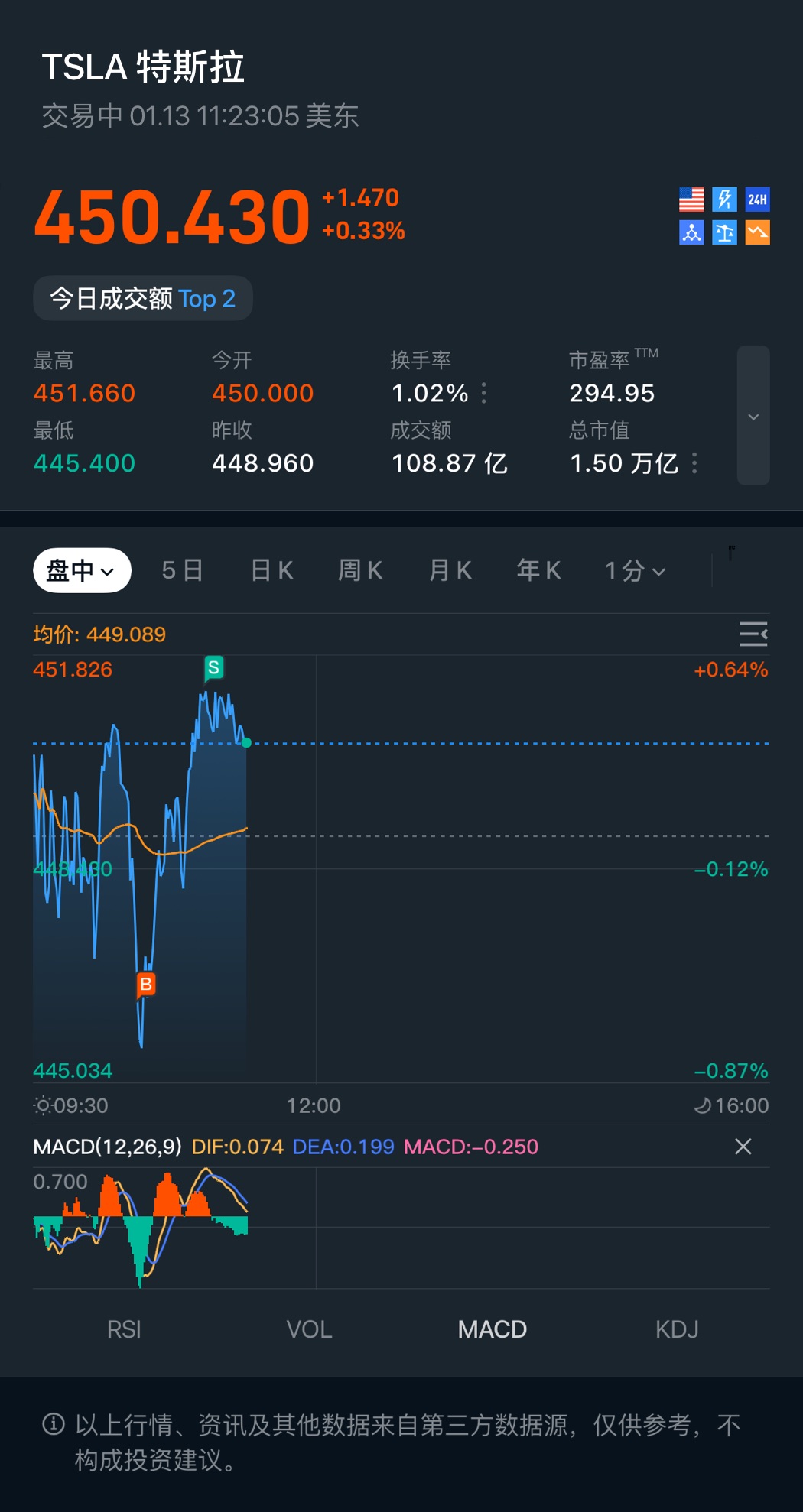Screen dimensions: 803x1512
Task: Select the RSI indicator
Action: (x=124, y=1329)
